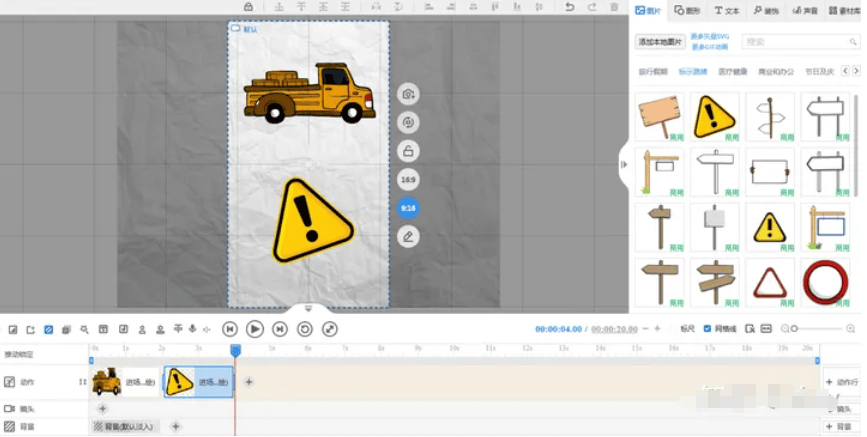
Task: Toggle the 网格线 gridlines checkbox
Action: (708, 328)
